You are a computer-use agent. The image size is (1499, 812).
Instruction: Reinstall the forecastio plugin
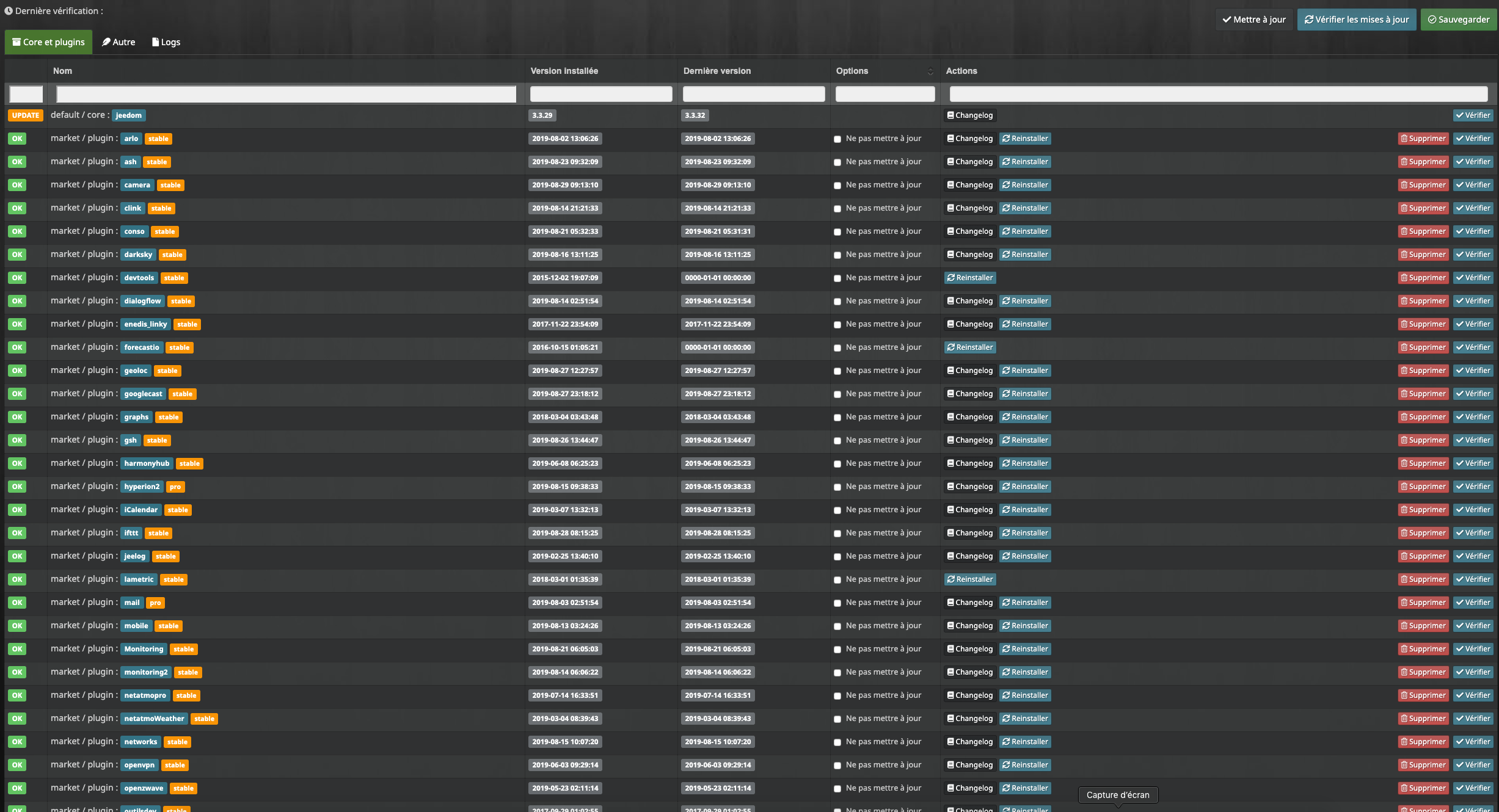click(970, 347)
